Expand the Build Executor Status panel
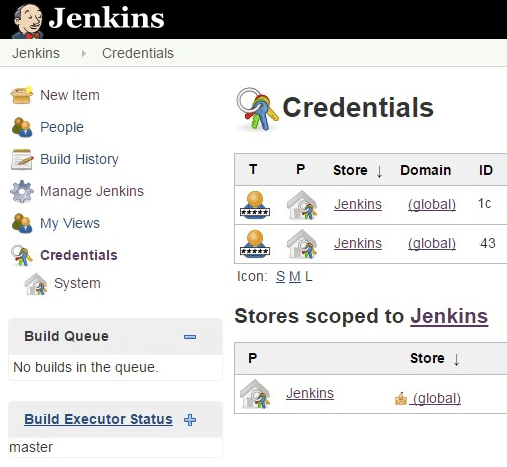Screen dimensions: 507x467 point(190,420)
